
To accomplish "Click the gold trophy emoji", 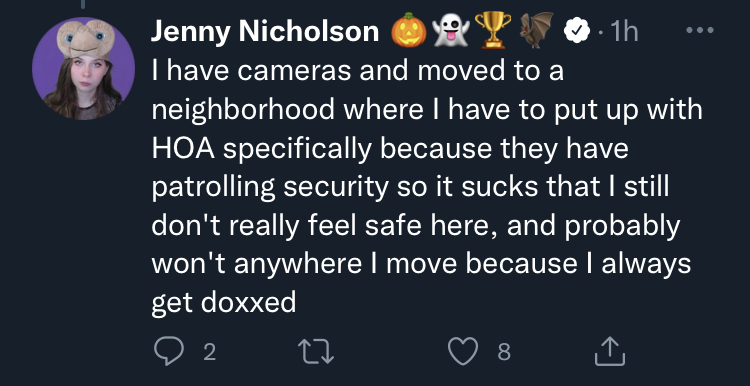I will [493, 30].
